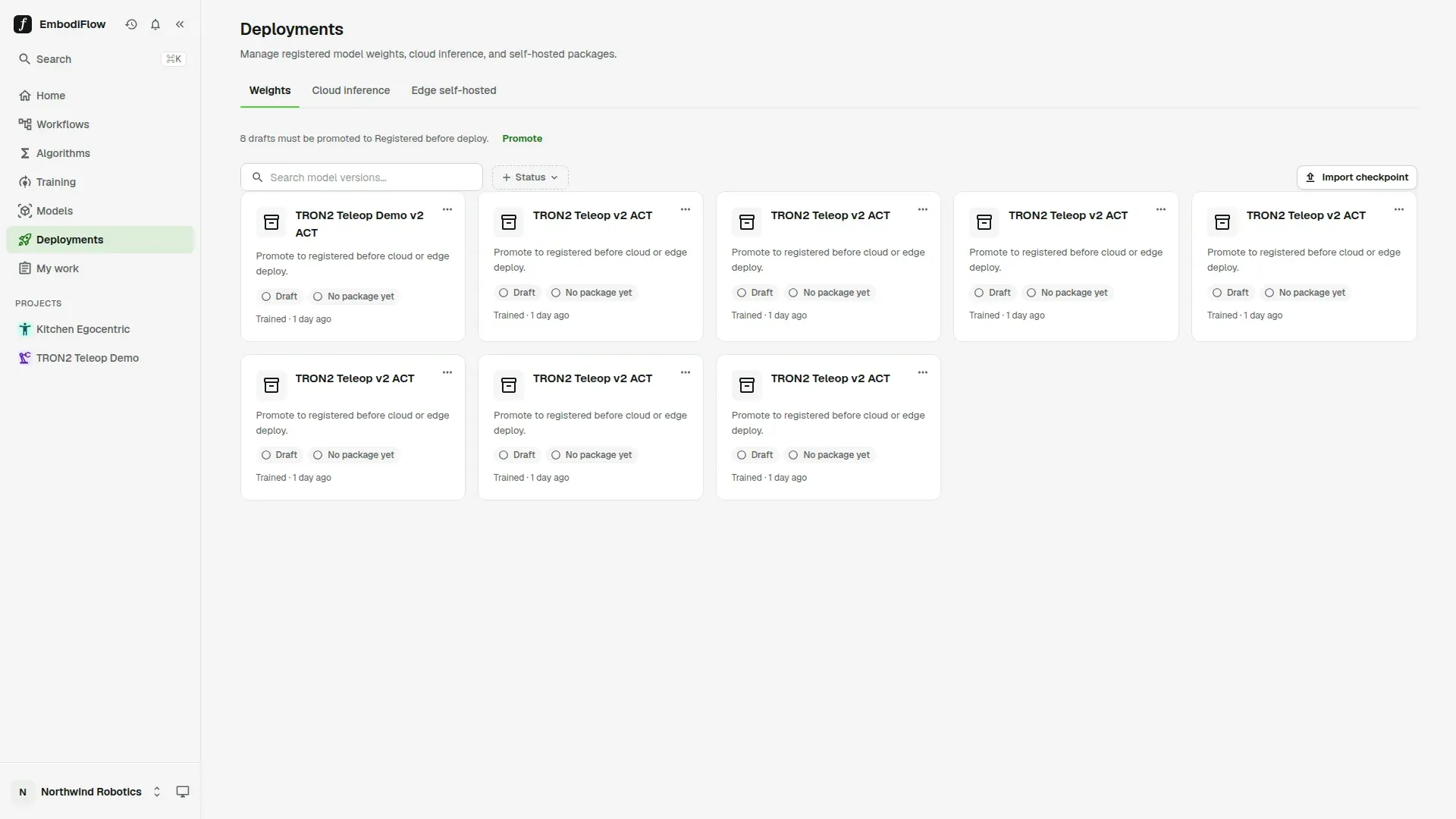Open Algorithms page
This screenshot has height=819, width=1456.
(x=100, y=153)
